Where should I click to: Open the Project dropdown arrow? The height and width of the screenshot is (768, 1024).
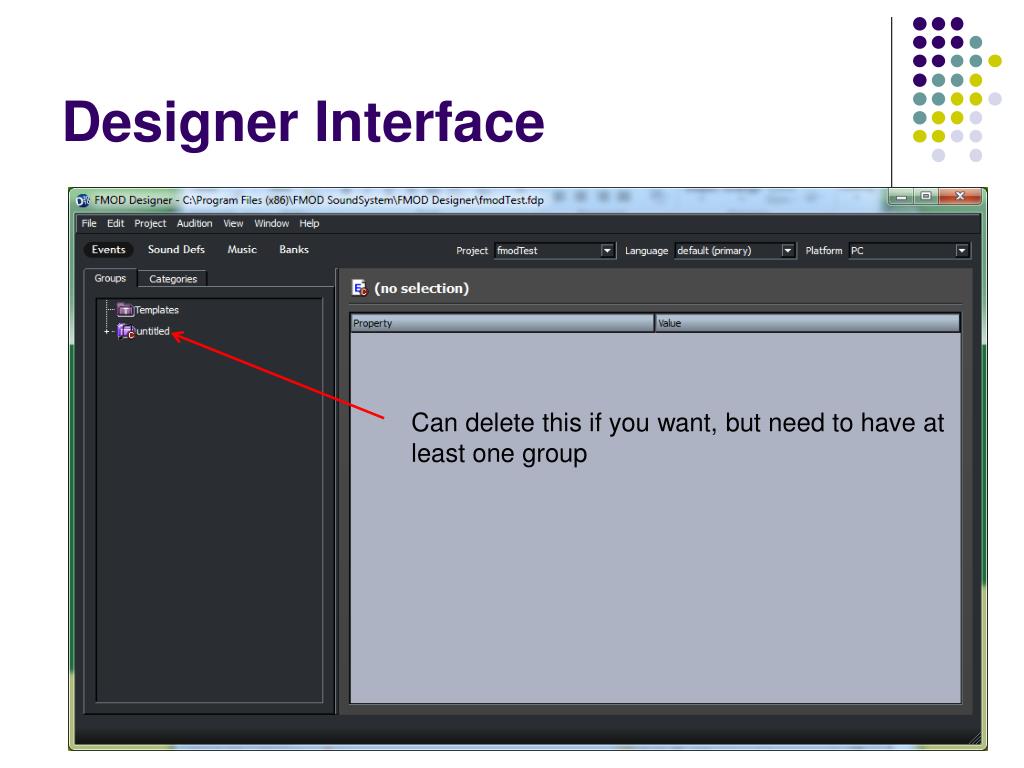click(607, 250)
